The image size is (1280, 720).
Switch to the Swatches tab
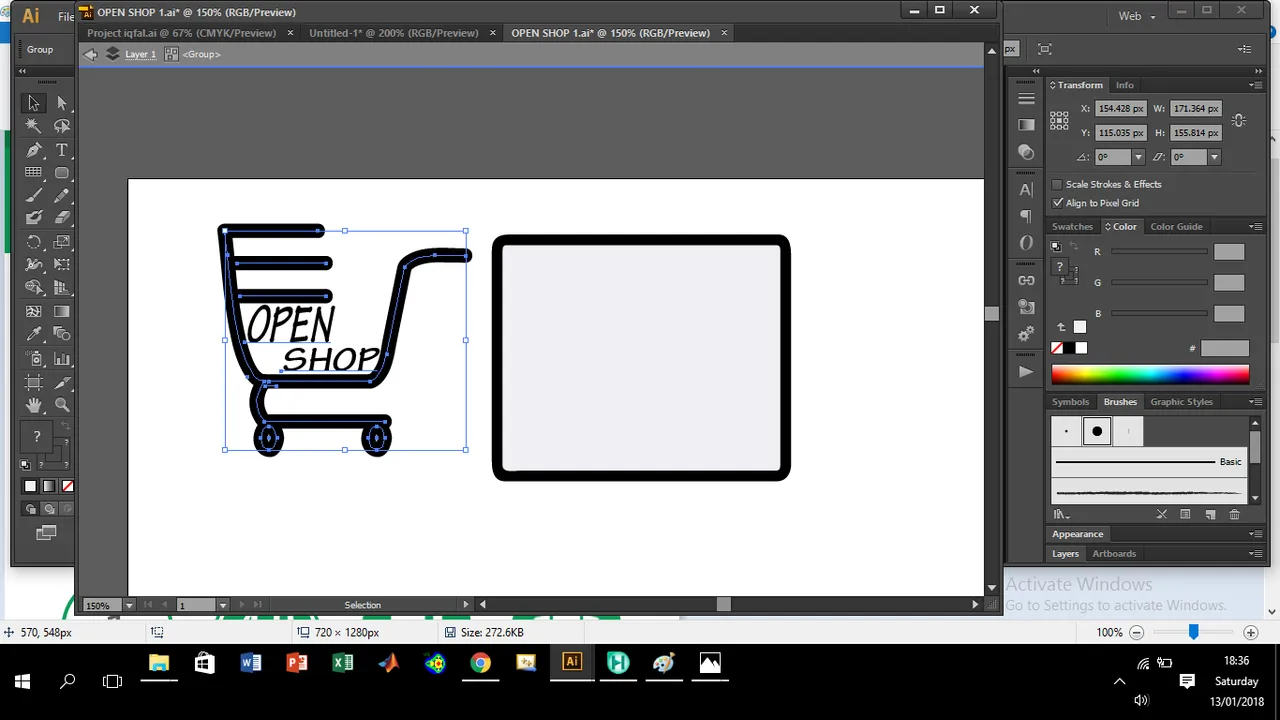[1072, 227]
